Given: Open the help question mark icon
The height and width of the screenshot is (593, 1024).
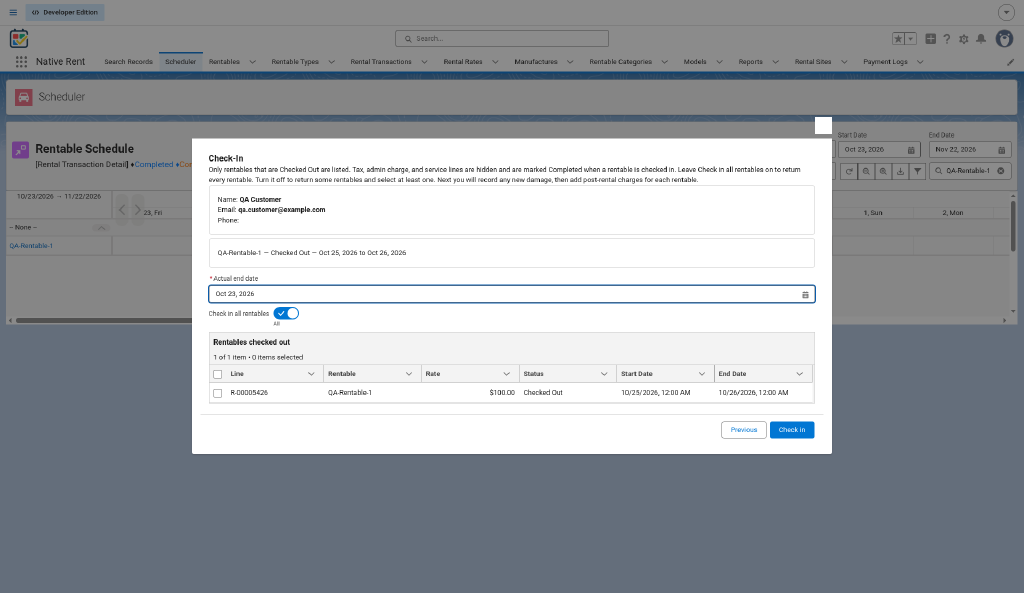Looking at the screenshot, I should tap(946, 39).
